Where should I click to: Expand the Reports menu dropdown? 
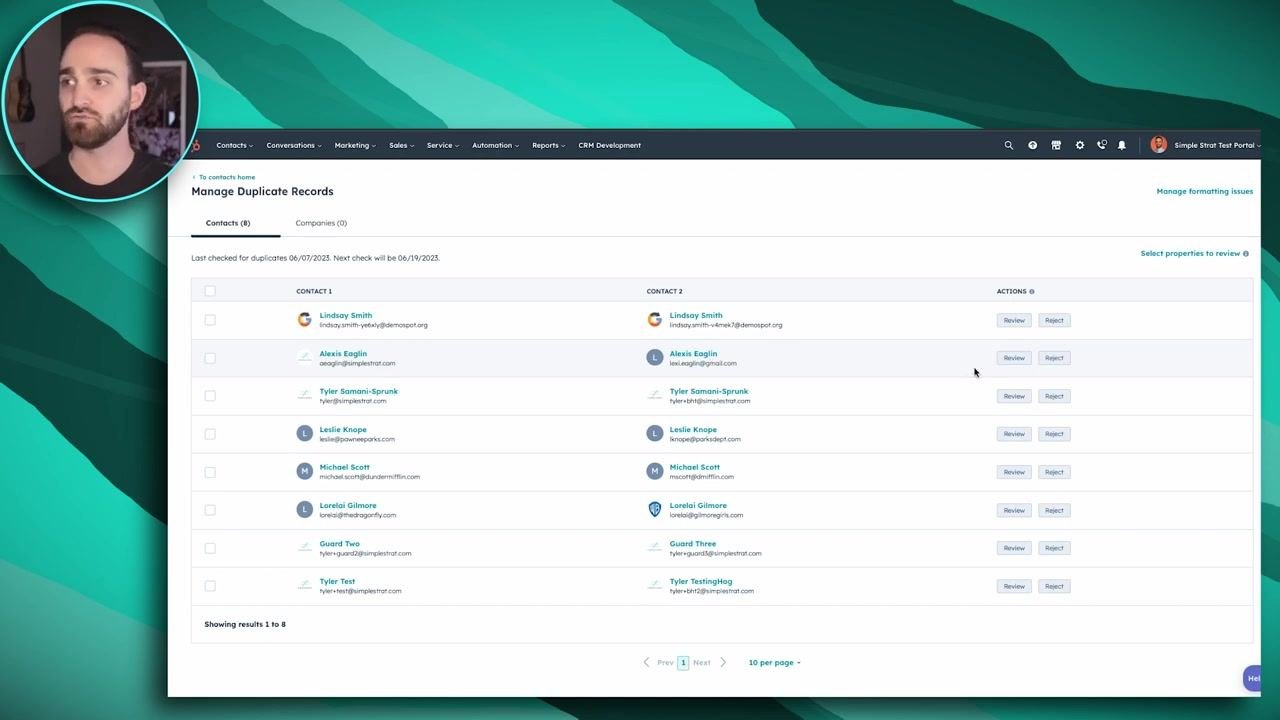[548, 145]
